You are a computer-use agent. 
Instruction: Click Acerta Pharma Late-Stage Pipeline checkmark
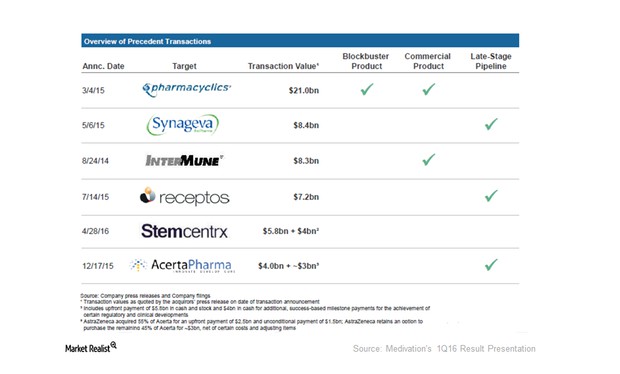click(x=491, y=265)
